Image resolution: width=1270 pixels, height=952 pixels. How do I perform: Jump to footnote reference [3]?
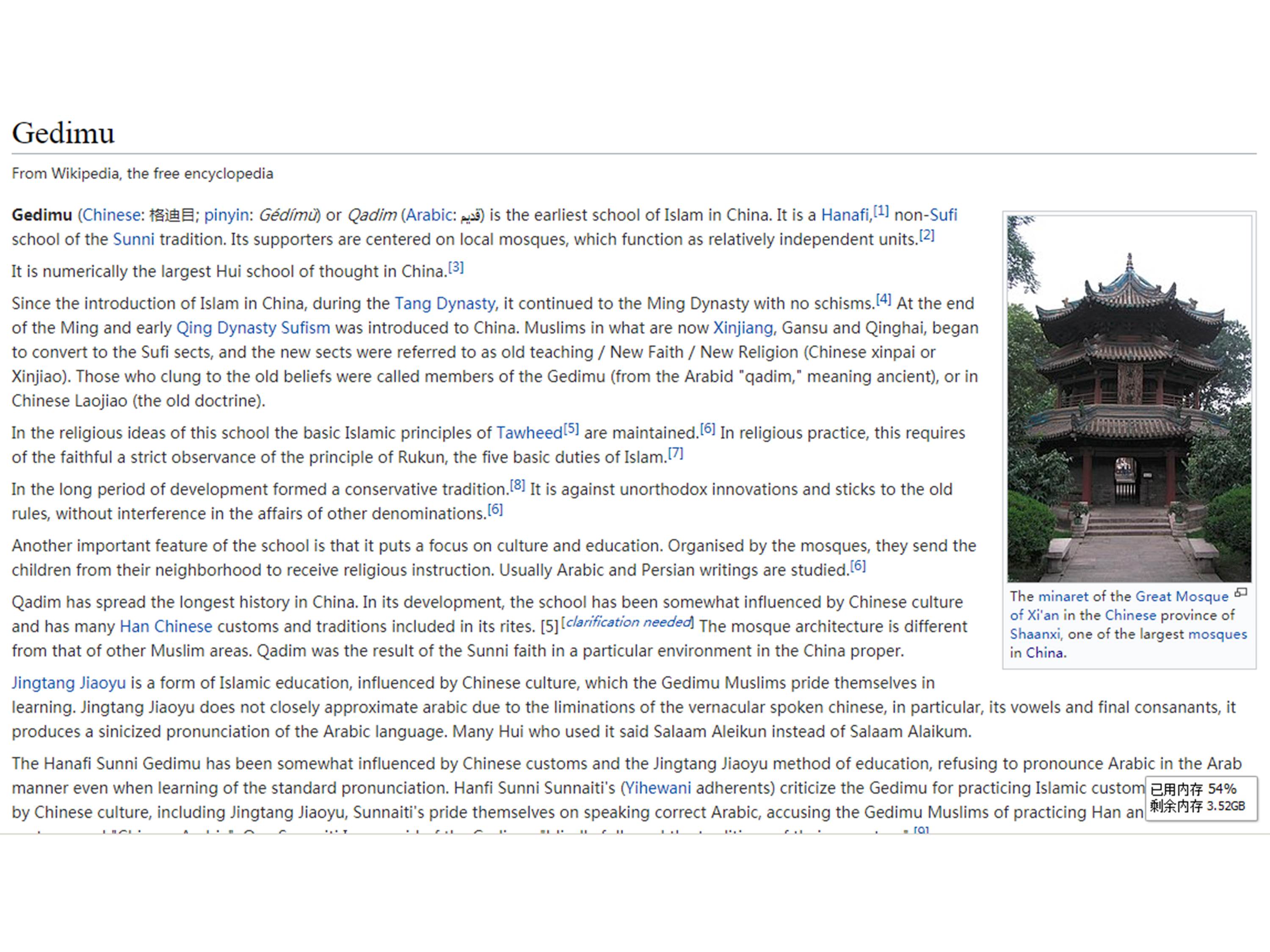456,267
